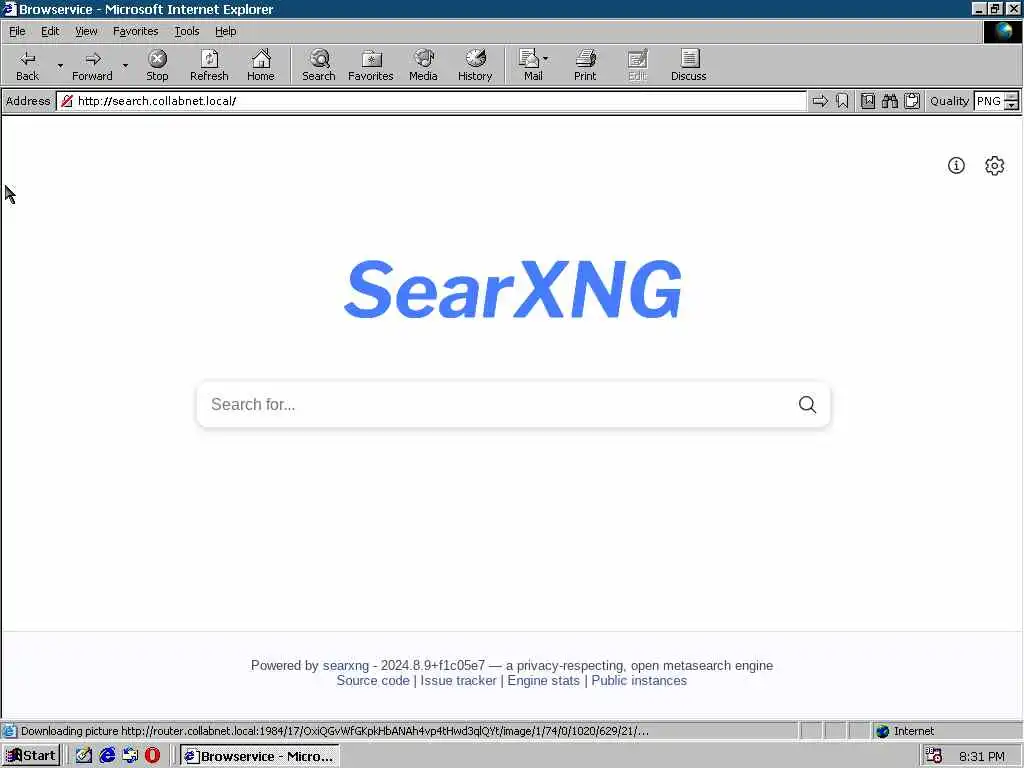Image resolution: width=1024 pixels, height=768 pixels.
Task: Launch Opera from quick launch
Action: (153, 756)
